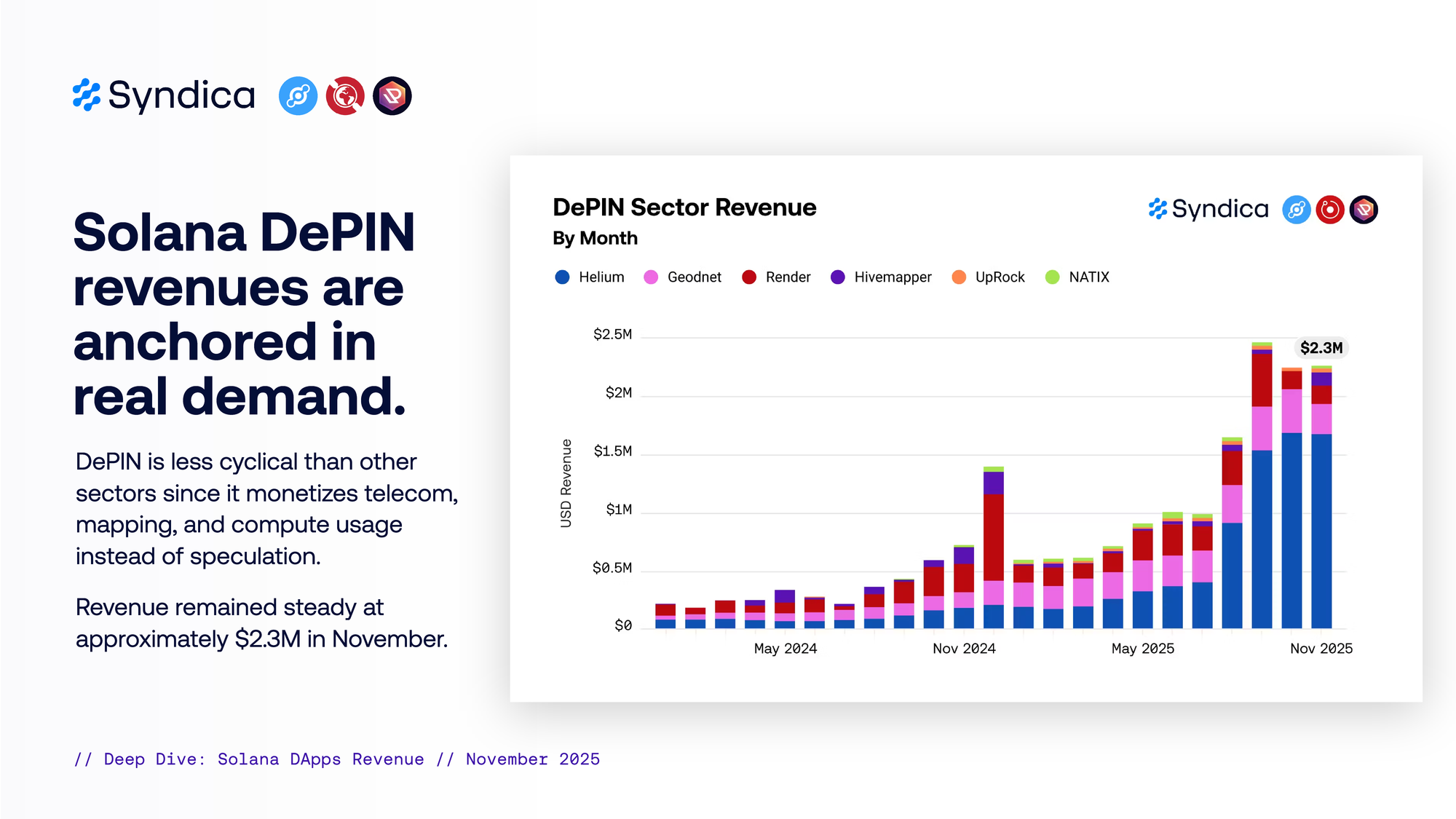1456x819 pixels.
Task: Click the Syndica logo inside chart card
Action: pos(1208,210)
